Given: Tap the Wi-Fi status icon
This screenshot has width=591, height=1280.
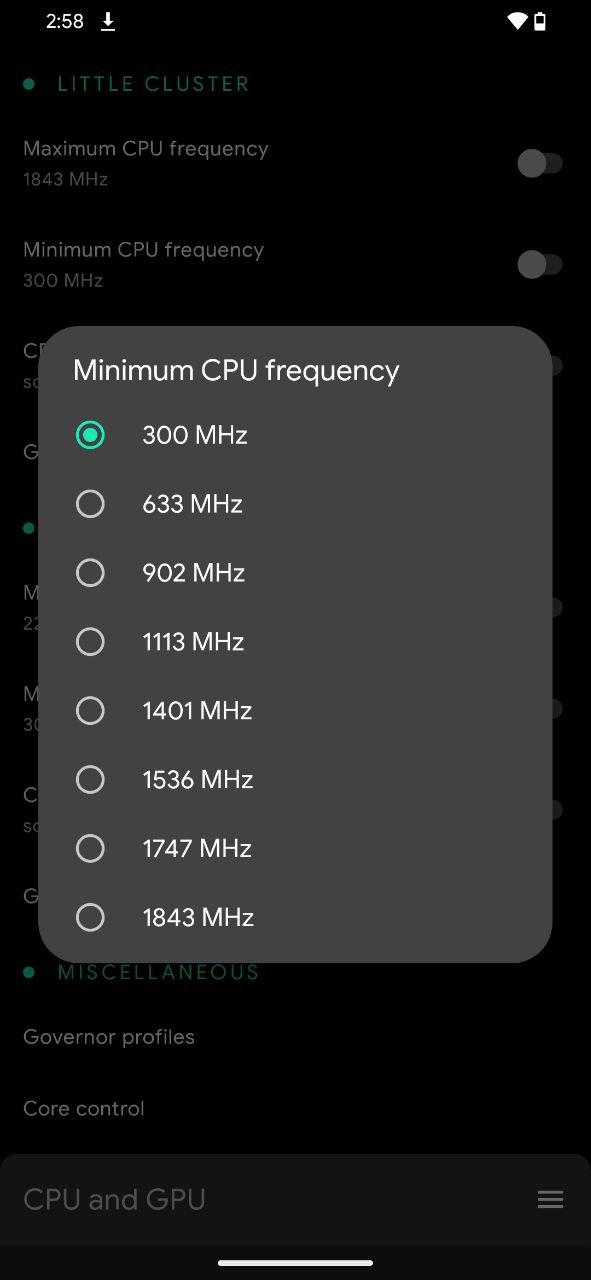Looking at the screenshot, I should [517, 21].
